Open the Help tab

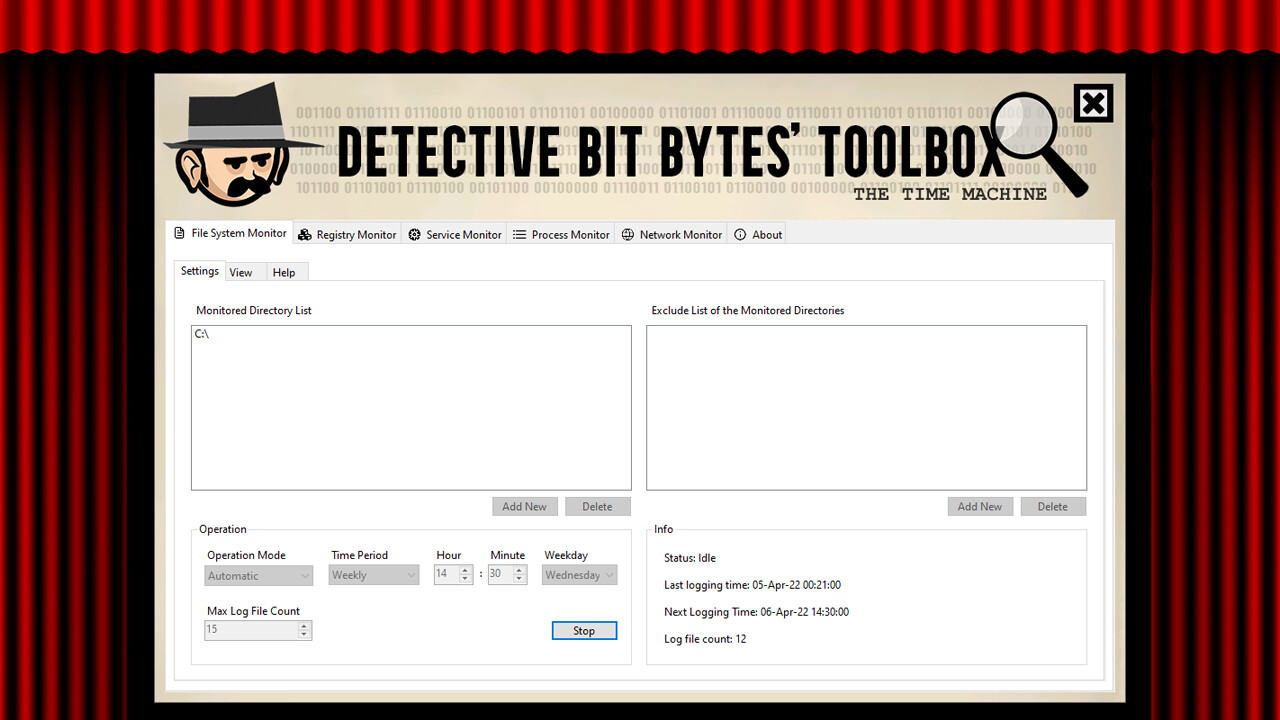tap(284, 271)
